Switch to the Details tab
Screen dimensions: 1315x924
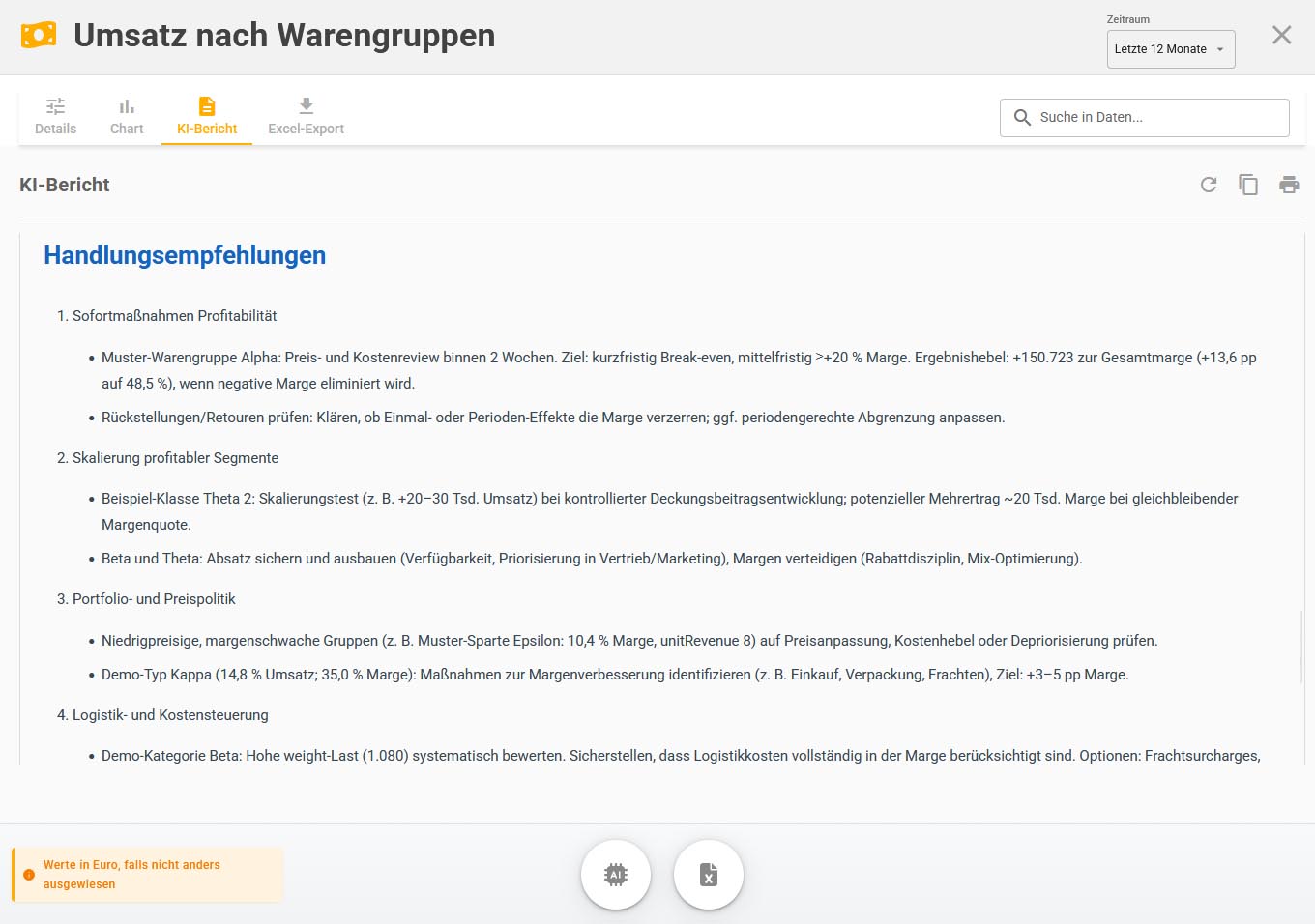point(56,116)
